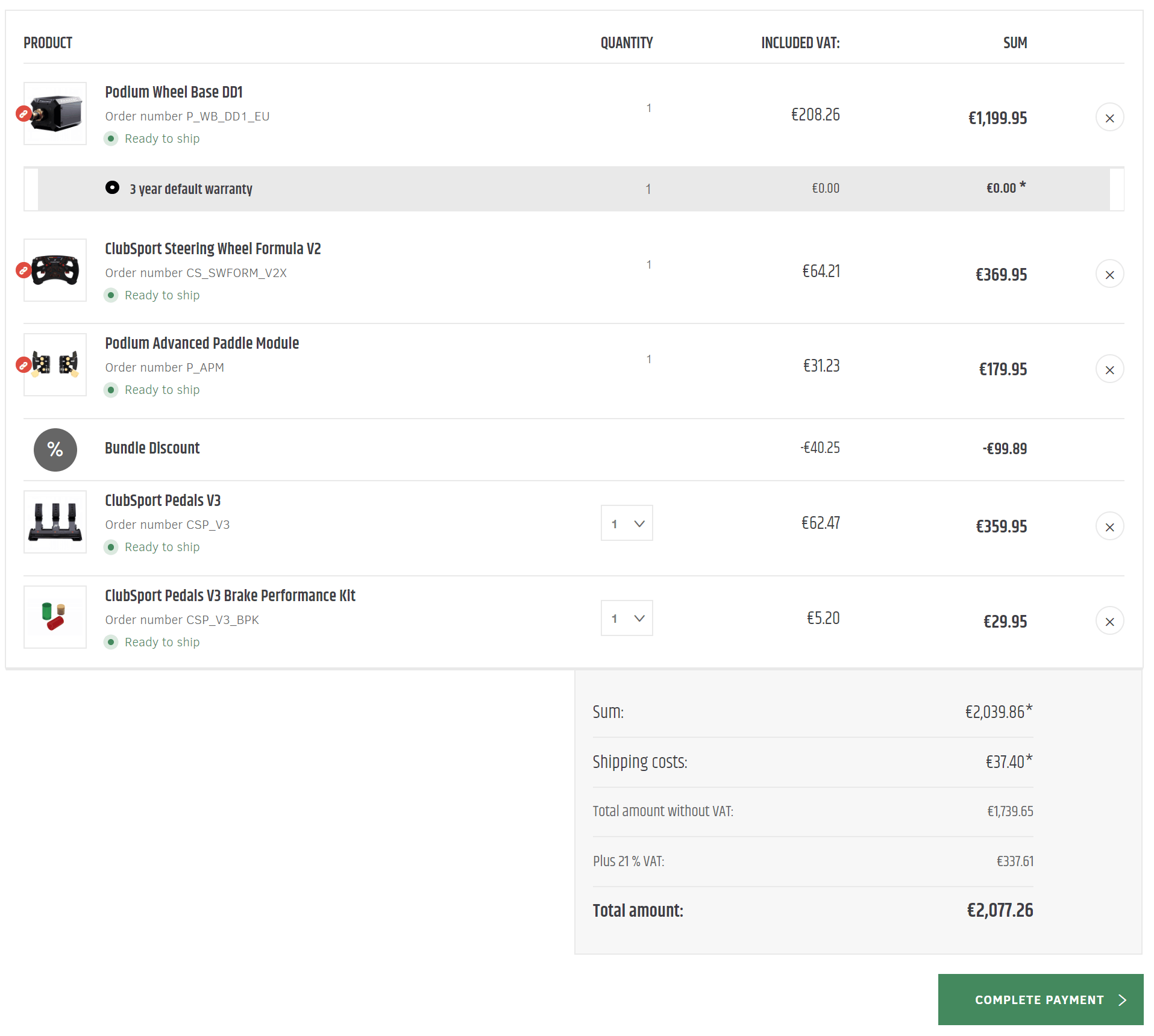The height and width of the screenshot is (1036, 1154).
Task: Click red link badge on Wheel Base DD1
Action: [24, 113]
